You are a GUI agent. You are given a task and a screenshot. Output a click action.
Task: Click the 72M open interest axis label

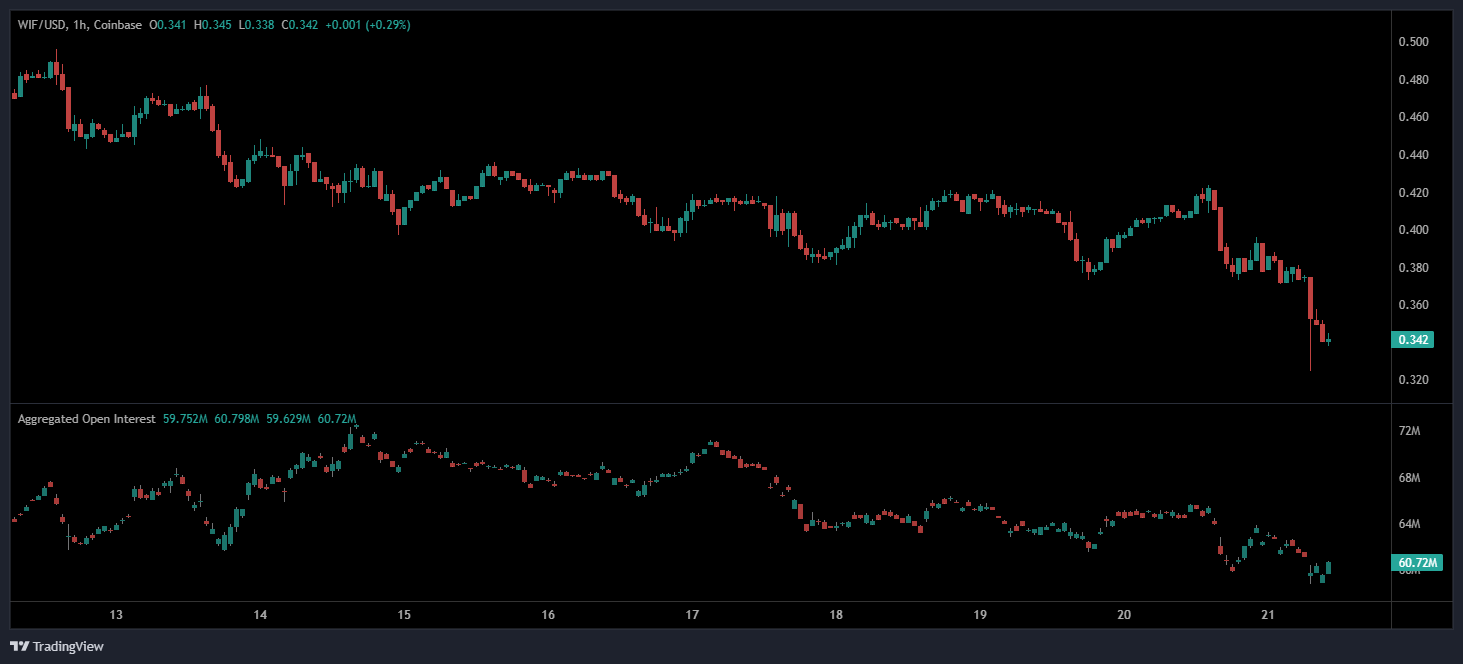pyautogui.click(x=1409, y=431)
